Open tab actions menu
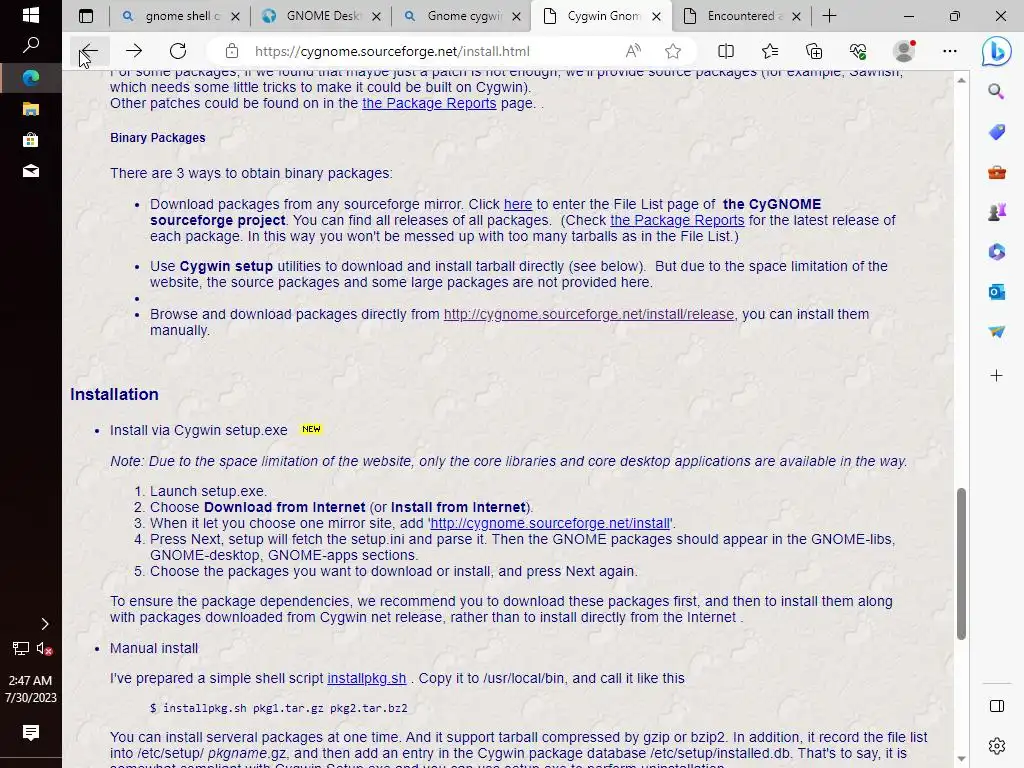 click(x=86, y=16)
